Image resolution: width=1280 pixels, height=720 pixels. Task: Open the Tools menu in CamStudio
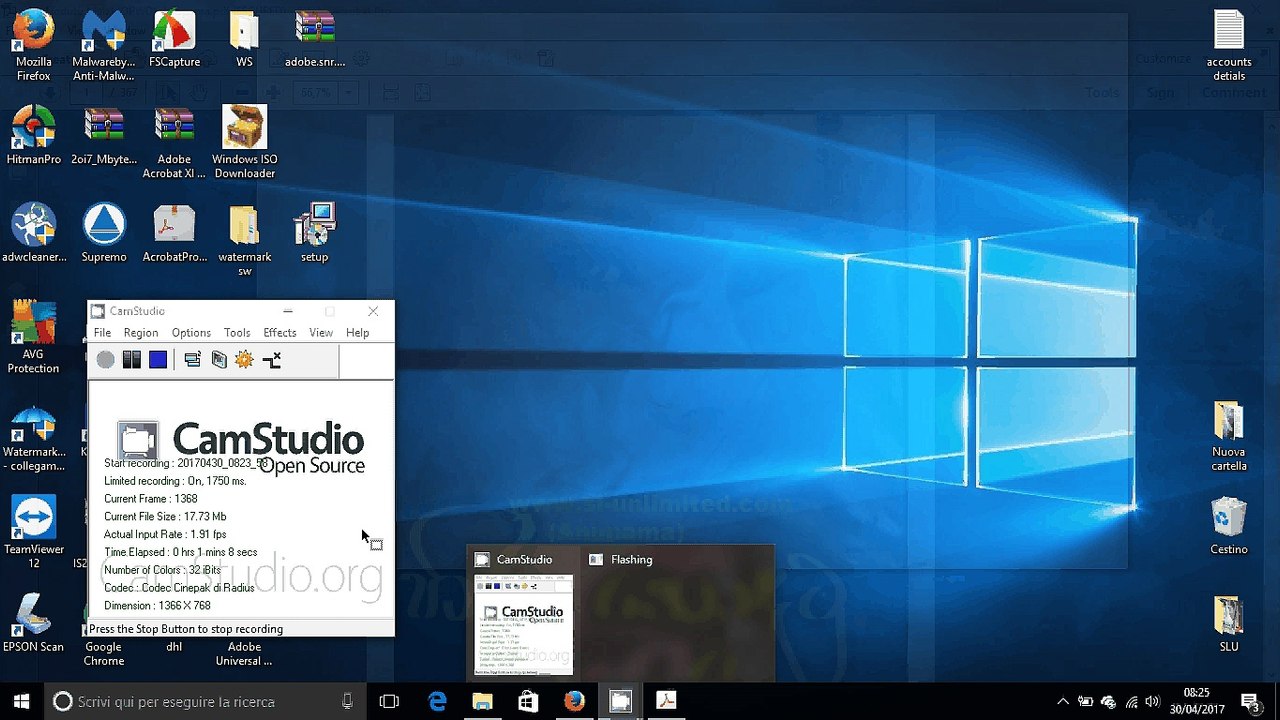pyautogui.click(x=237, y=333)
